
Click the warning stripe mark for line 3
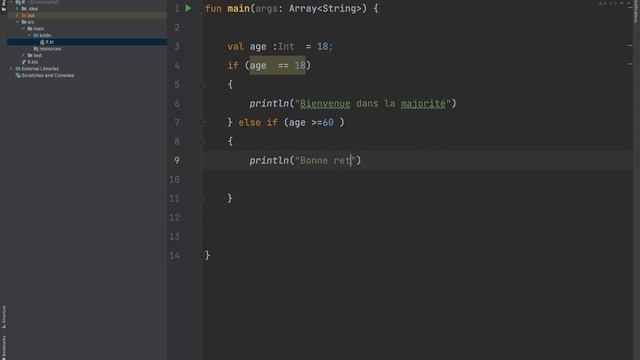click(x=630, y=45)
